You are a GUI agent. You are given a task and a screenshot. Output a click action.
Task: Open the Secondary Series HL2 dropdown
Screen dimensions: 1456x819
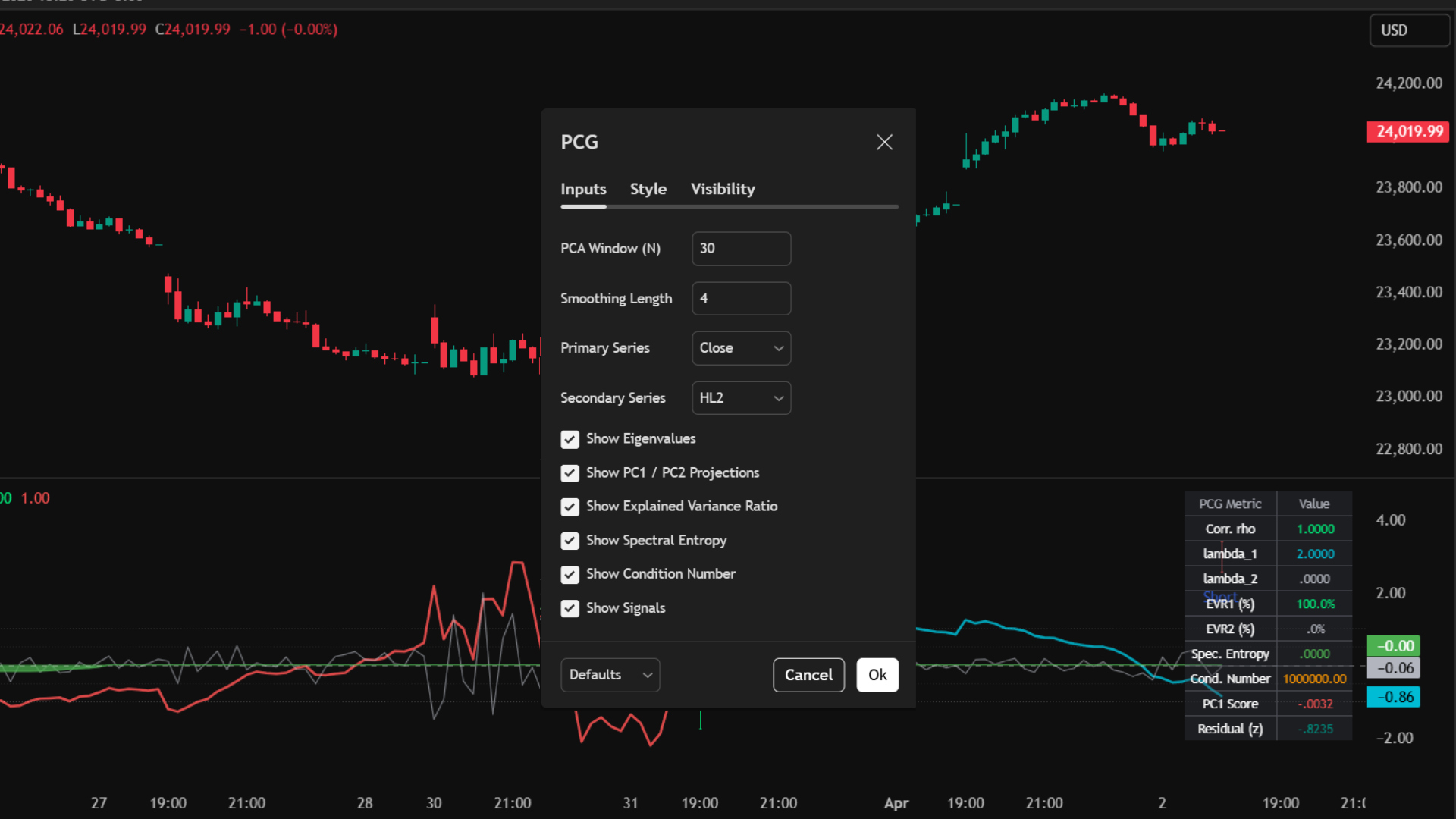(x=741, y=397)
